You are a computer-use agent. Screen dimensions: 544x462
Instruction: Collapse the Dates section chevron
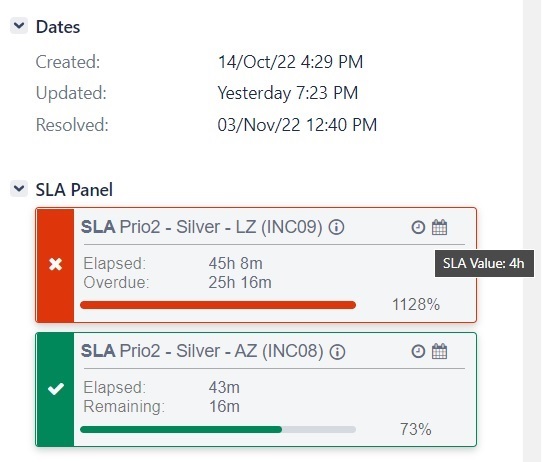pyautogui.click(x=19, y=26)
